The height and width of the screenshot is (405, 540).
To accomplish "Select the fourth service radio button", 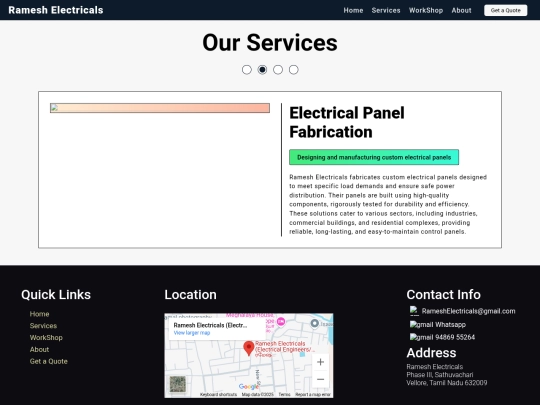I will pos(293,70).
